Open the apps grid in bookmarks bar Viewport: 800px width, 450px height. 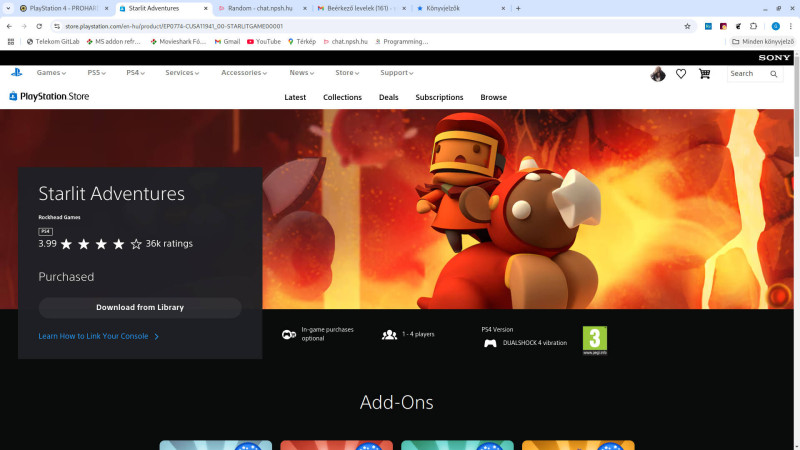click(11, 41)
